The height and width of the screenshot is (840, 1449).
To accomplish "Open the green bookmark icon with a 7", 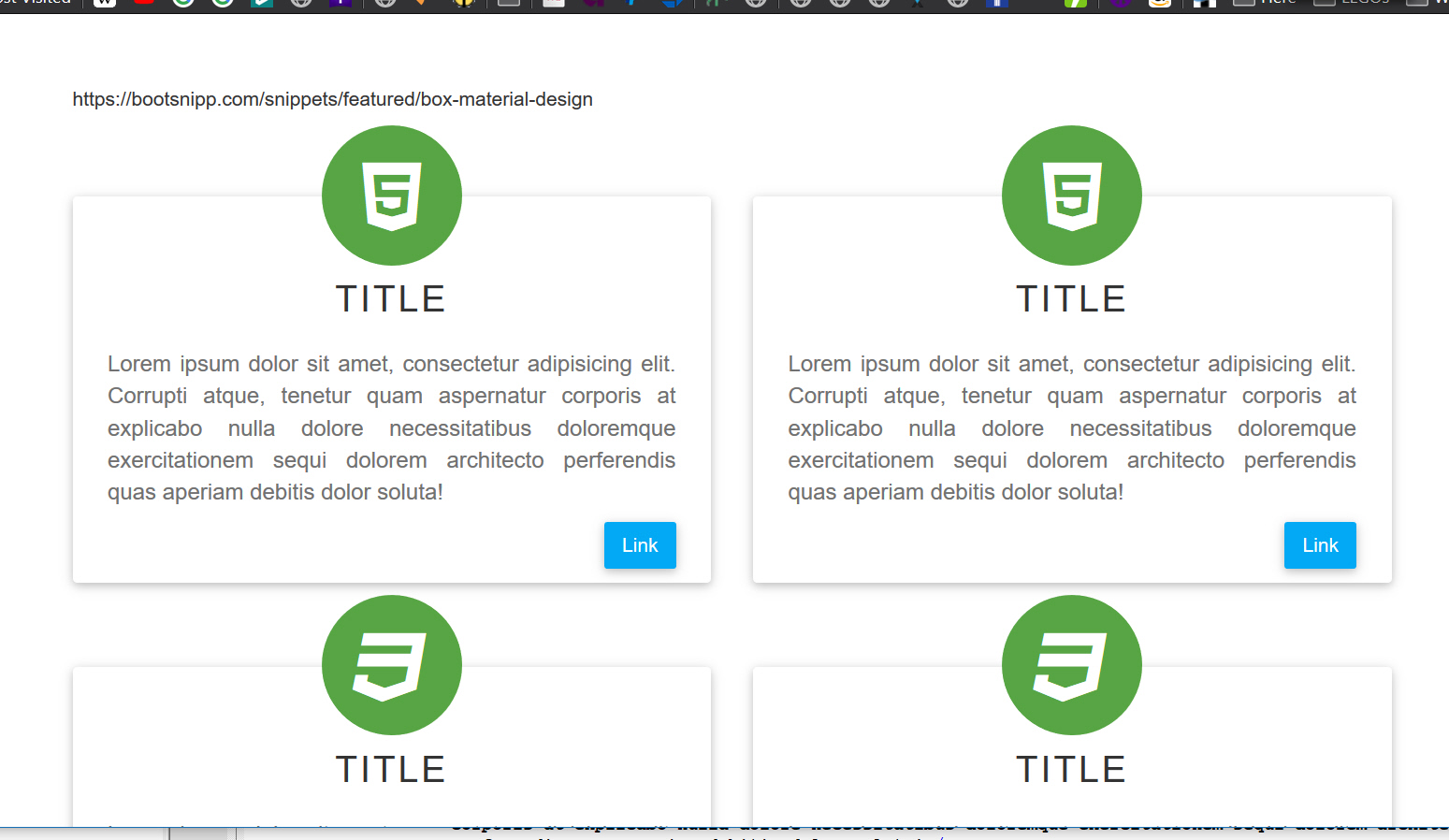I will click(x=1076, y=3).
